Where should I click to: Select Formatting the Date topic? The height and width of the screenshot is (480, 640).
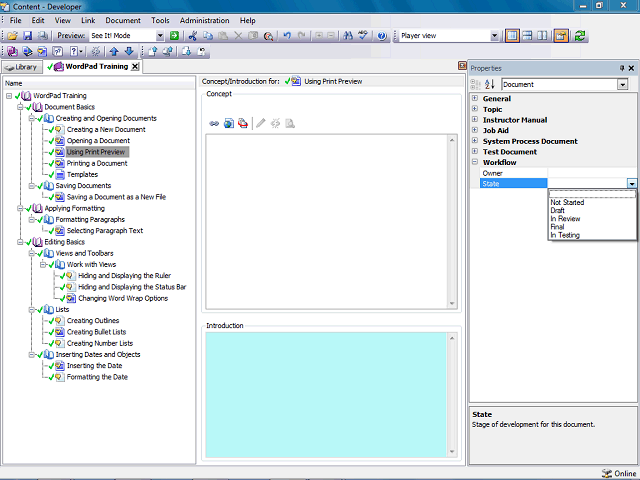(x=97, y=377)
